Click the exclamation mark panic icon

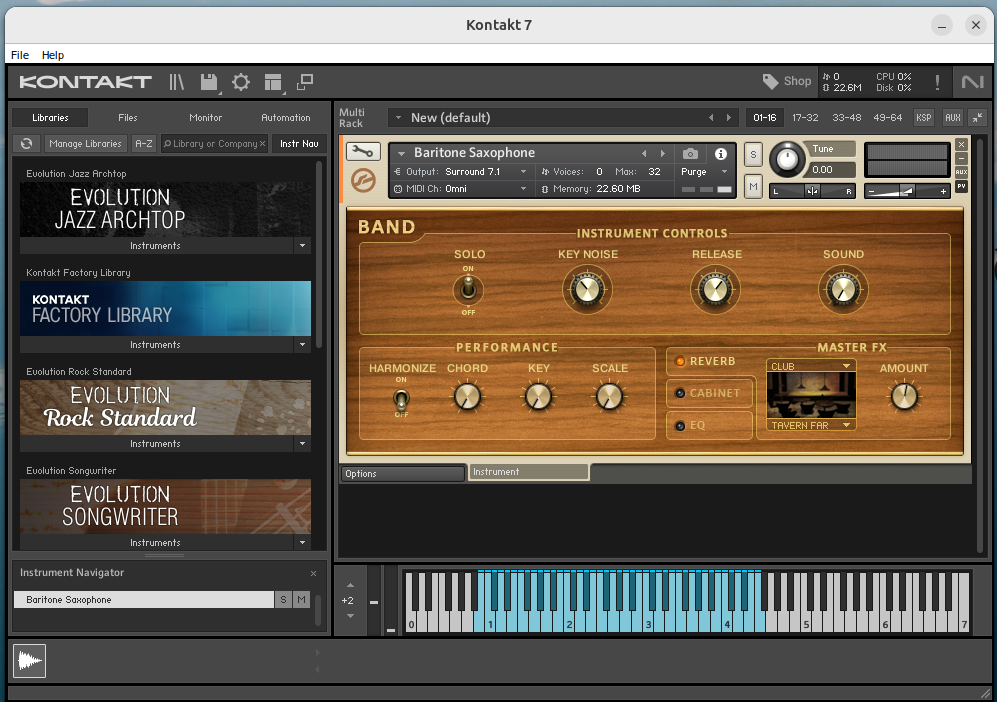[x=937, y=82]
